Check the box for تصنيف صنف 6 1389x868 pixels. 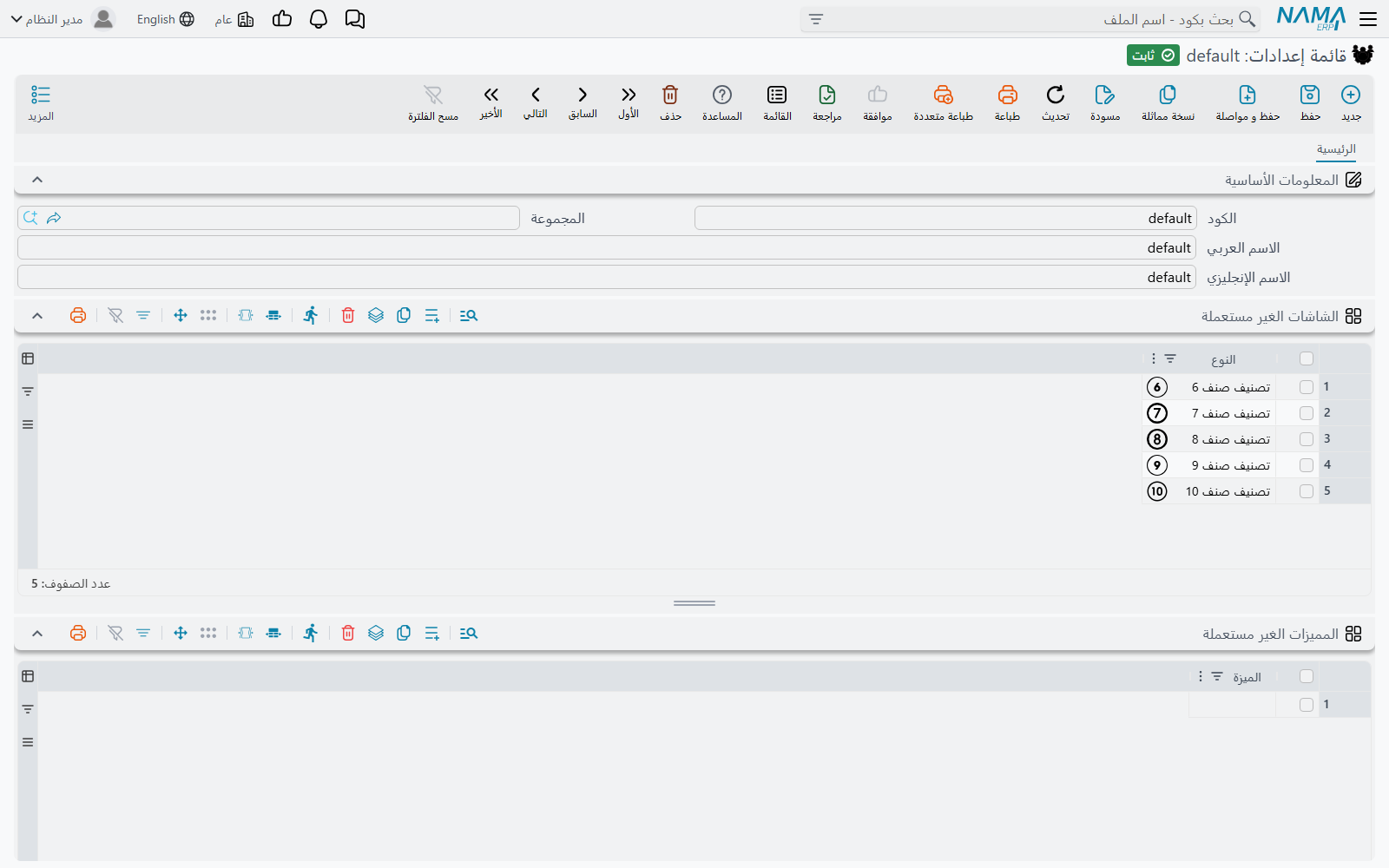click(x=1307, y=387)
